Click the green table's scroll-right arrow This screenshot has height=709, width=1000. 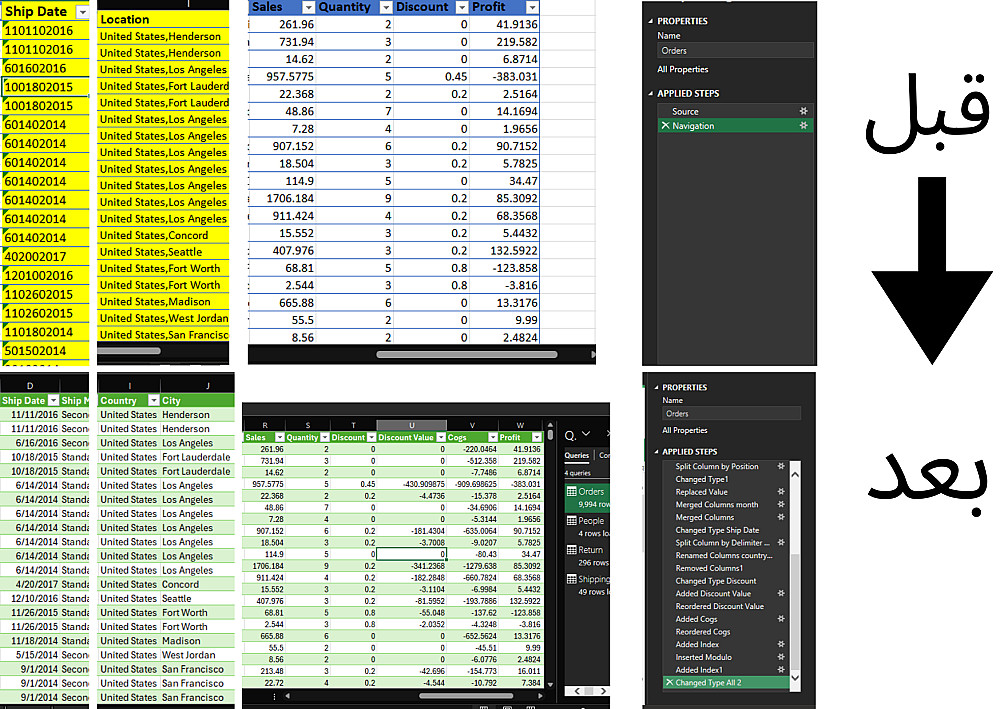pyautogui.click(x=540, y=696)
